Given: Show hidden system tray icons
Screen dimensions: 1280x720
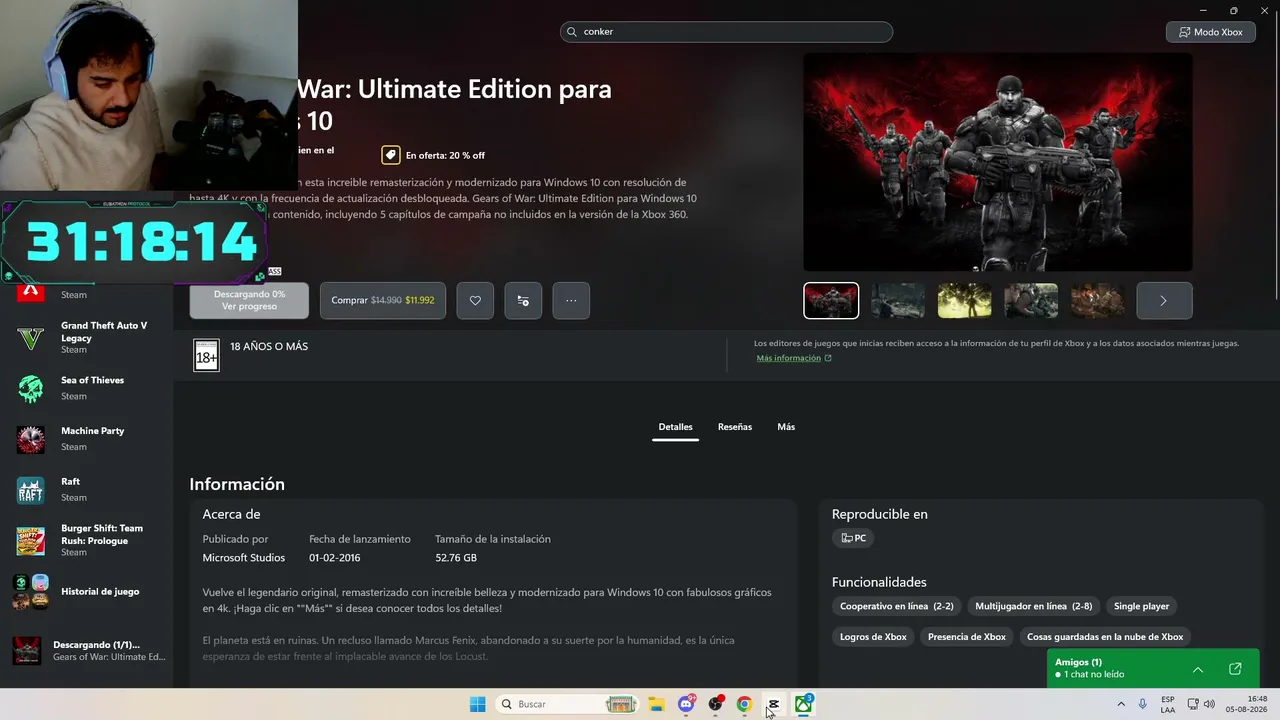Looking at the screenshot, I should coord(1121,704).
